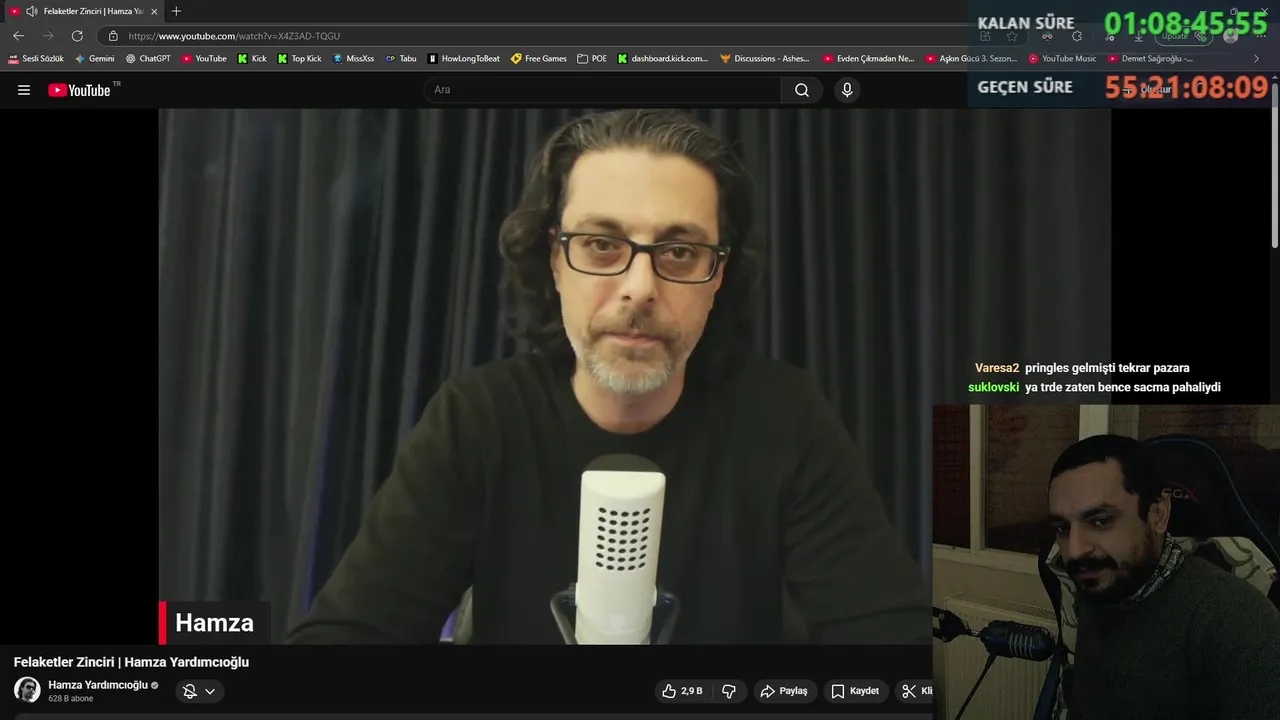Click the YouTube search magnifier button
The height and width of the screenshot is (720, 1280).
802,90
